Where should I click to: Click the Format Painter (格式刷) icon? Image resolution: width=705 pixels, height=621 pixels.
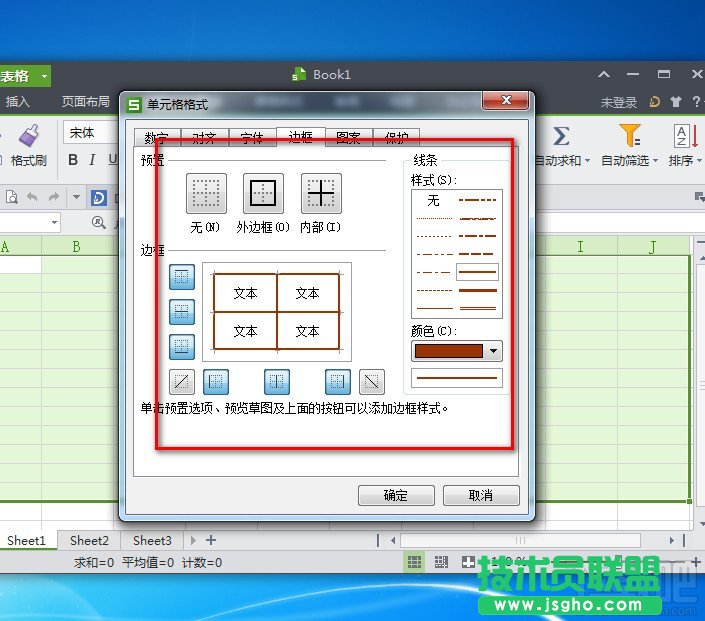(x=29, y=135)
